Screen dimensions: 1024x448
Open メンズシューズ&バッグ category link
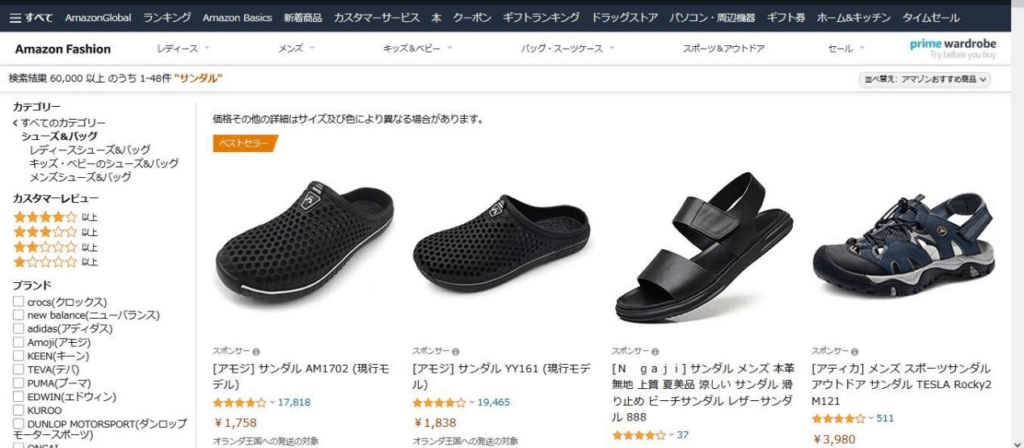[x=80, y=177]
